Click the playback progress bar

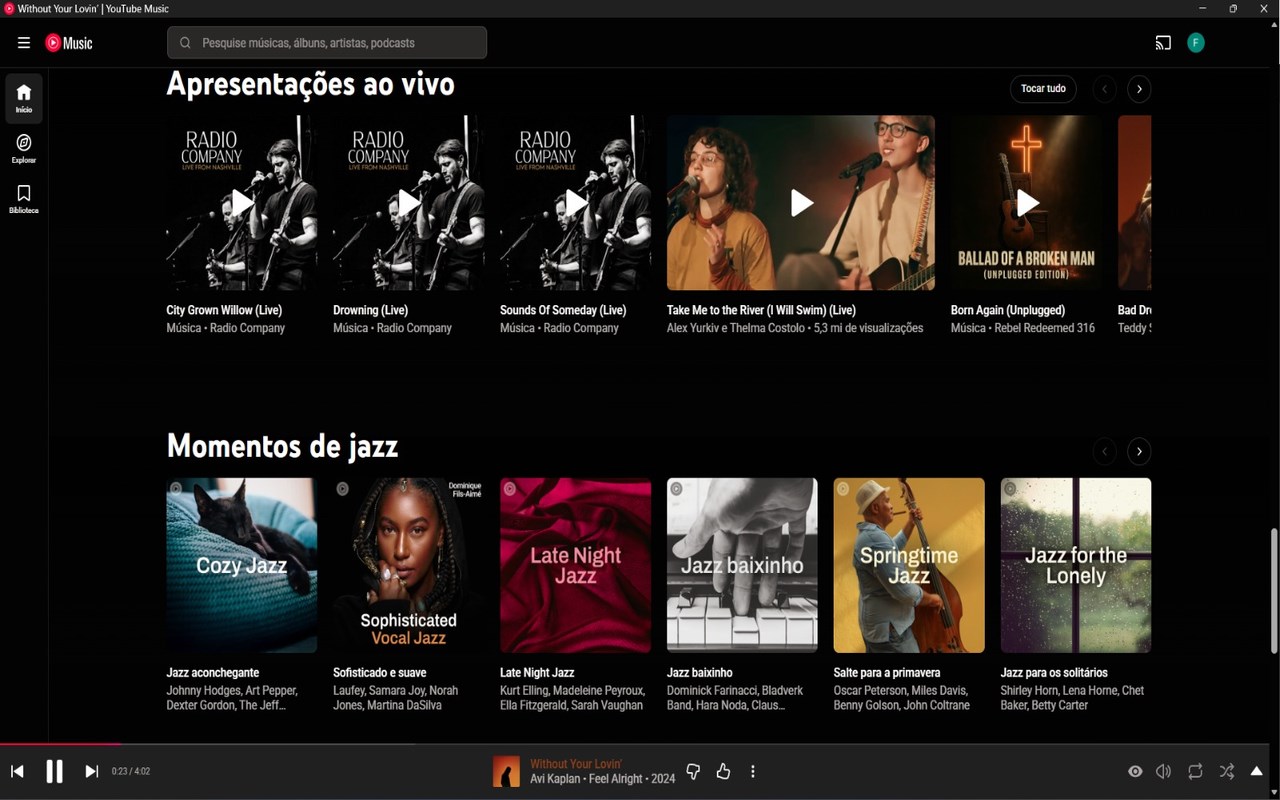pyautogui.click(x=640, y=743)
